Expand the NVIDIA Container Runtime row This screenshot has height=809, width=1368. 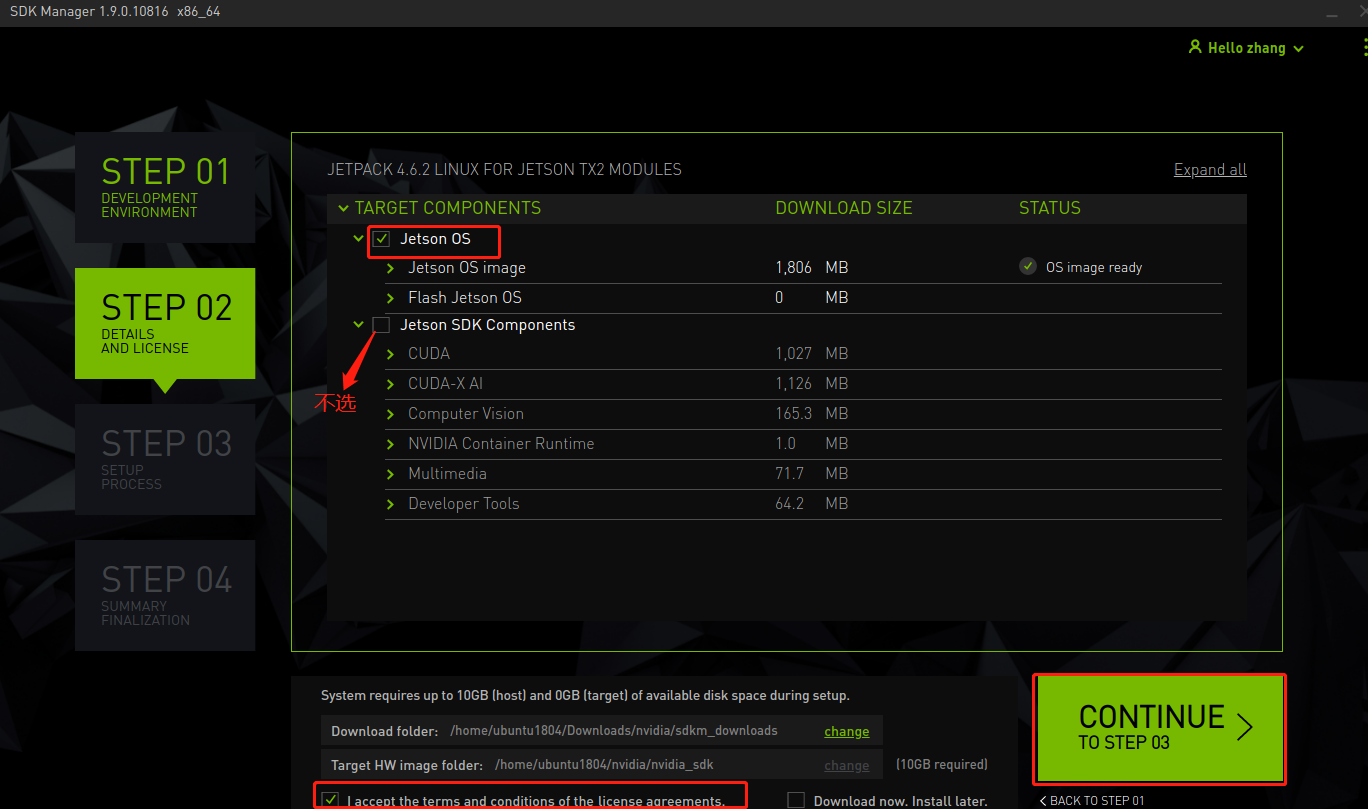(391, 444)
